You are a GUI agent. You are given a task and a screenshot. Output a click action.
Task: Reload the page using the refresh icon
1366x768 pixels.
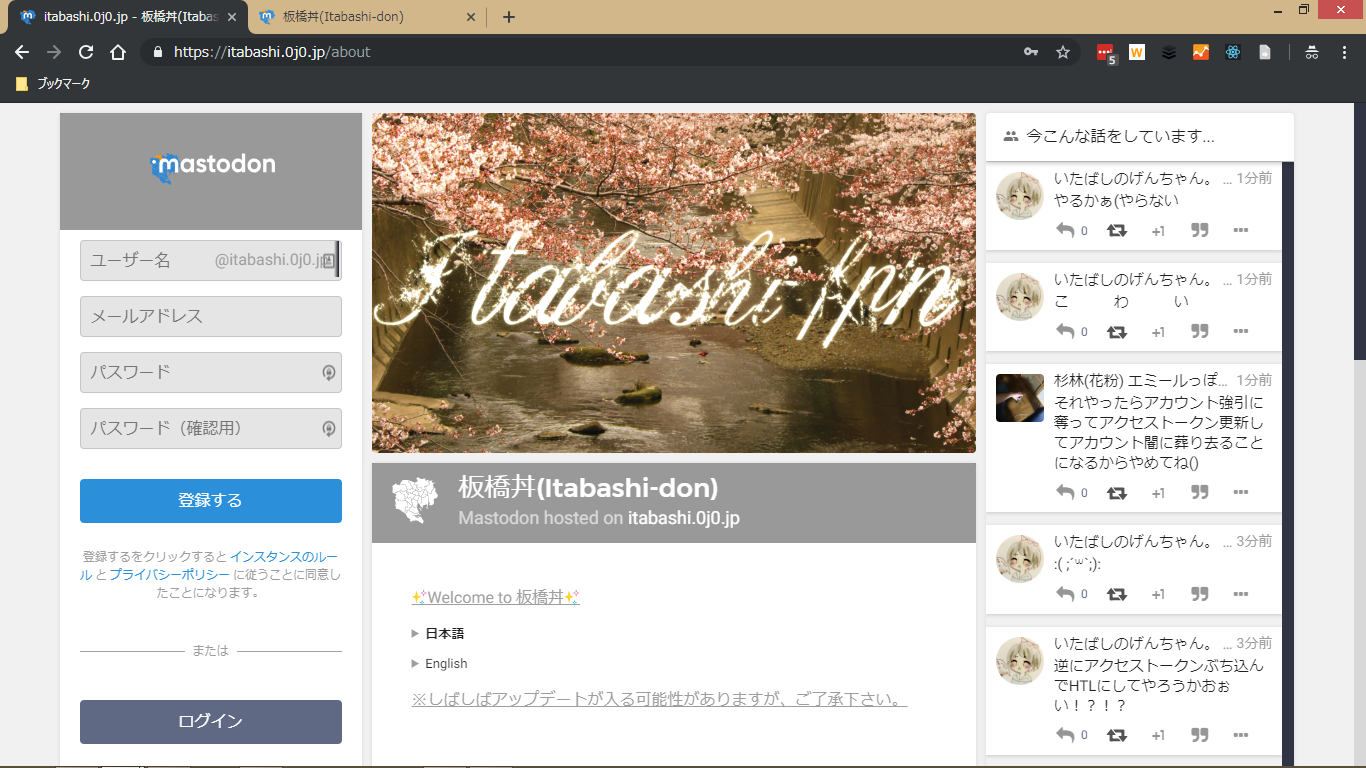click(86, 52)
